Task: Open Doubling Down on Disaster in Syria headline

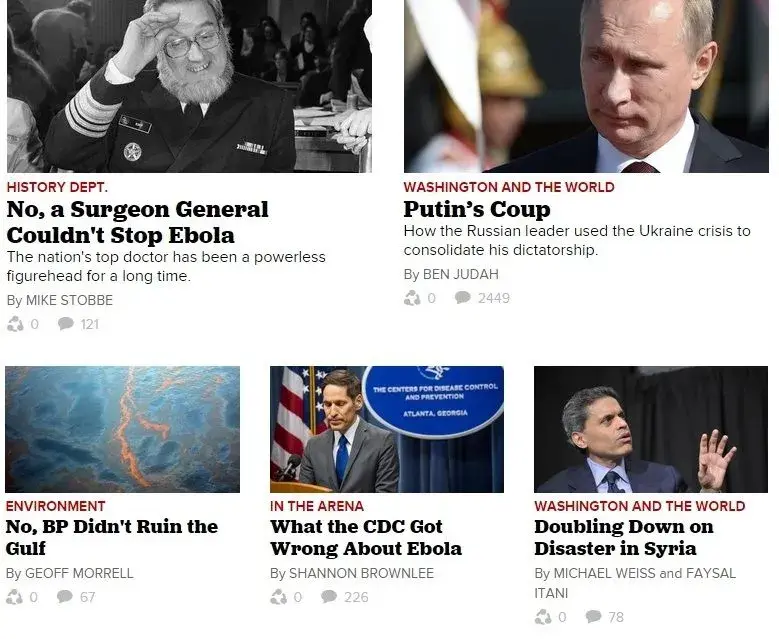Action: [x=623, y=538]
